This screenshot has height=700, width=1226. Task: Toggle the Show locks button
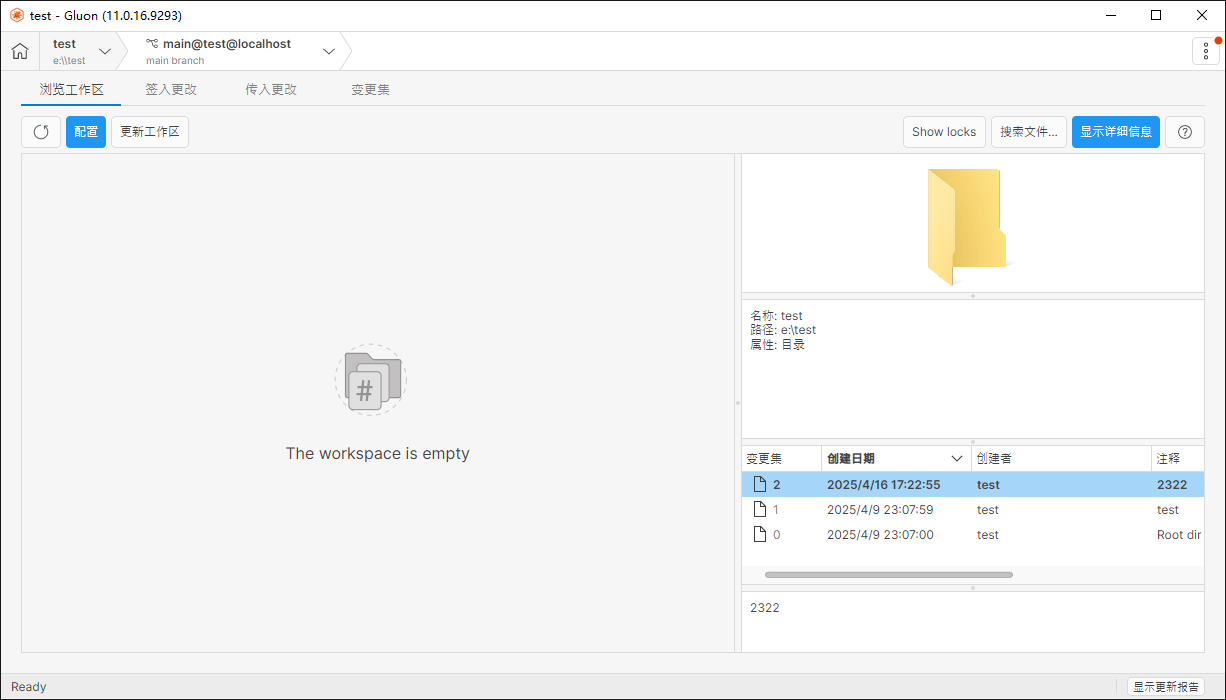pyautogui.click(x=944, y=132)
